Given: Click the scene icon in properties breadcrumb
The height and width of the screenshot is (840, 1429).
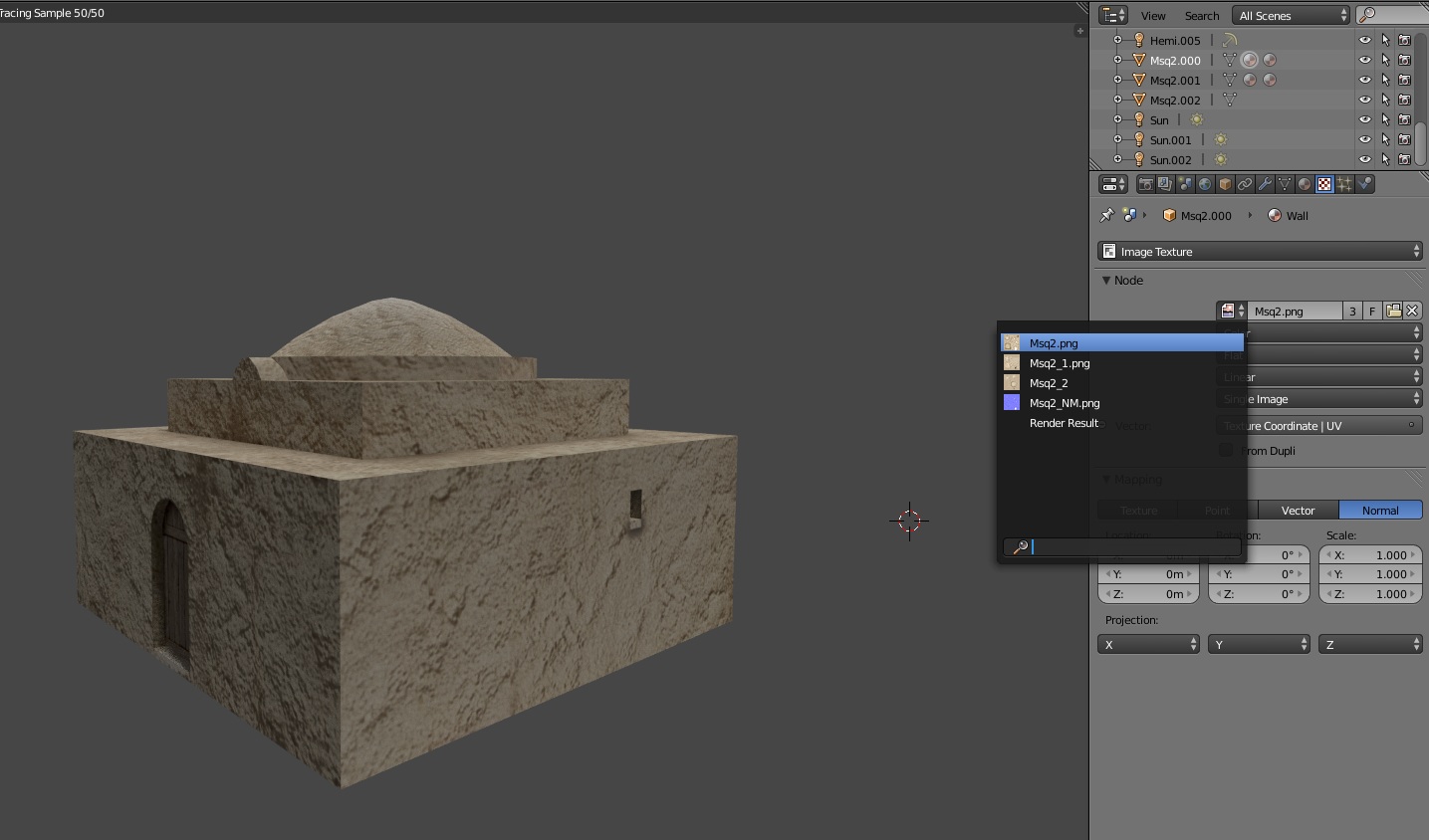Looking at the screenshot, I should pyautogui.click(x=1129, y=215).
